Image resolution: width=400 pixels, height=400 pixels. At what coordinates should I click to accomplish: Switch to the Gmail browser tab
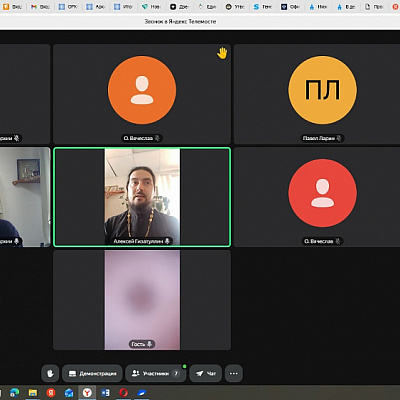[x=40, y=7]
